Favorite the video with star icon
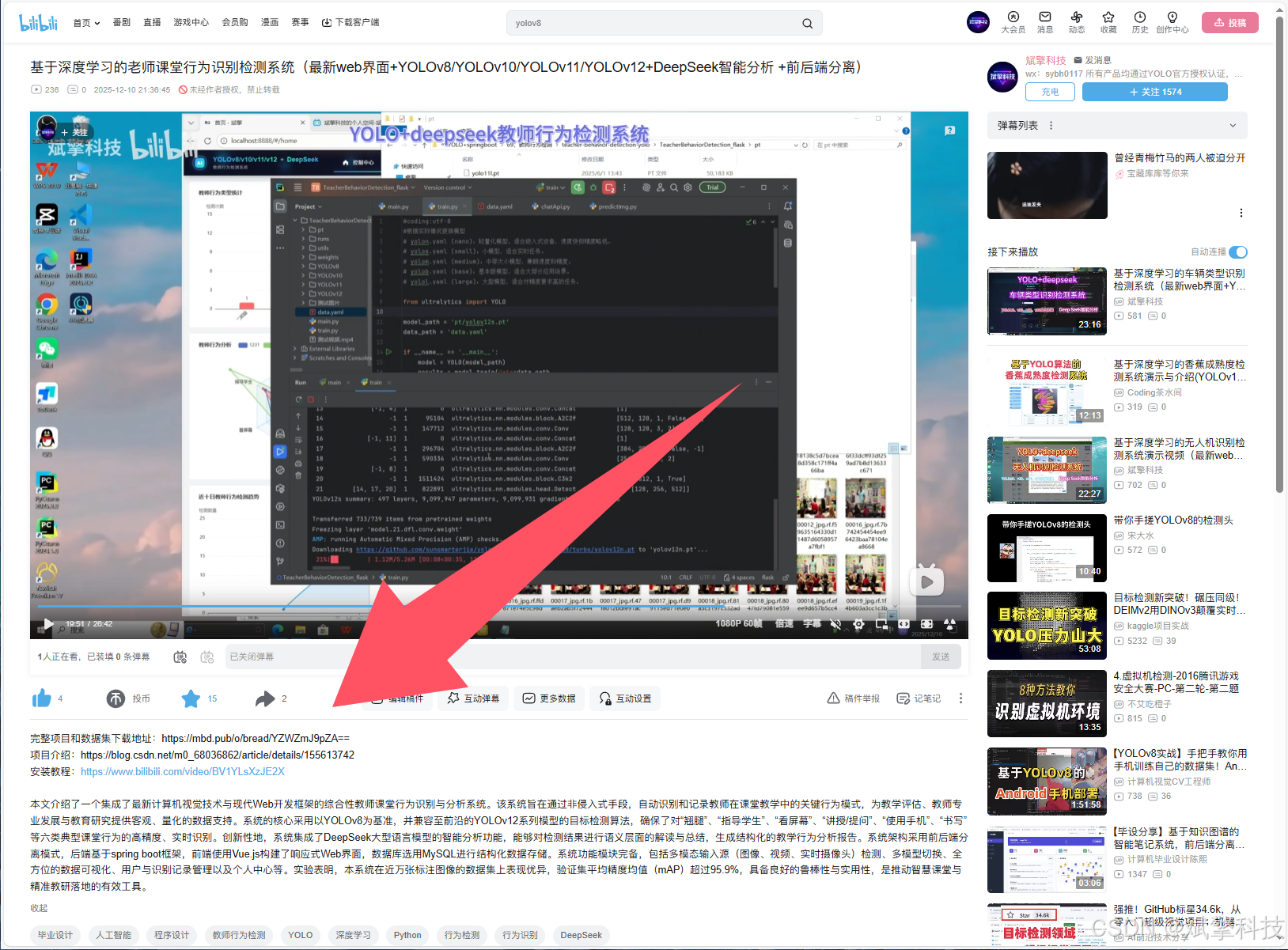The width and height of the screenshot is (1288, 950). [x=191, y=698]
